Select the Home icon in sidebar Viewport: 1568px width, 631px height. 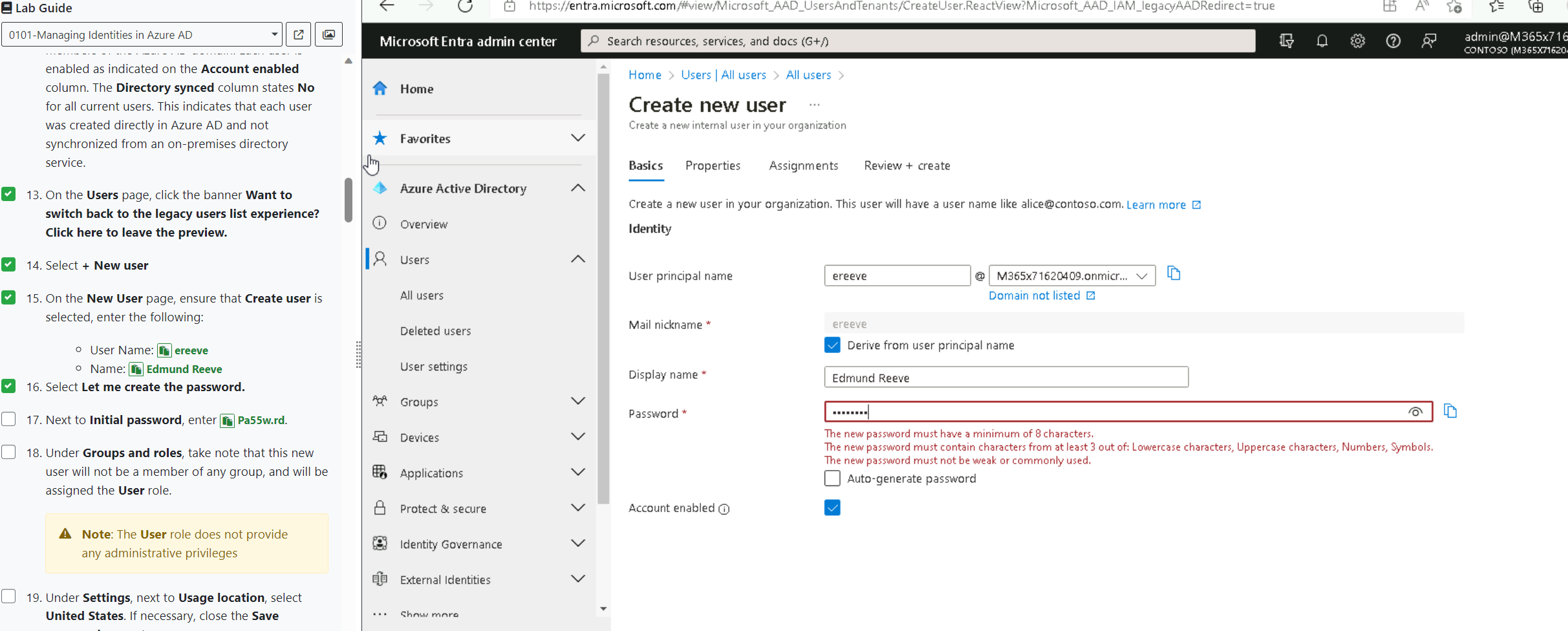(380, 89)
